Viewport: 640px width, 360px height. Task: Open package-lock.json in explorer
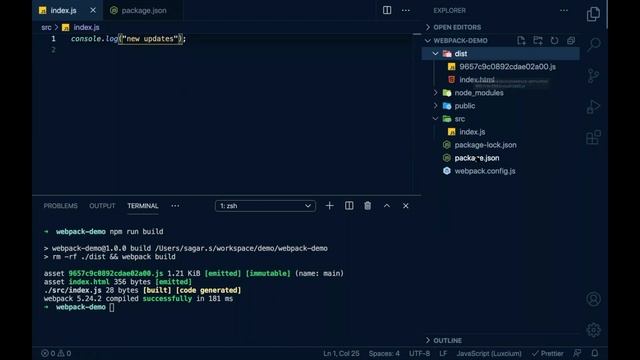(x=485, y=145)
